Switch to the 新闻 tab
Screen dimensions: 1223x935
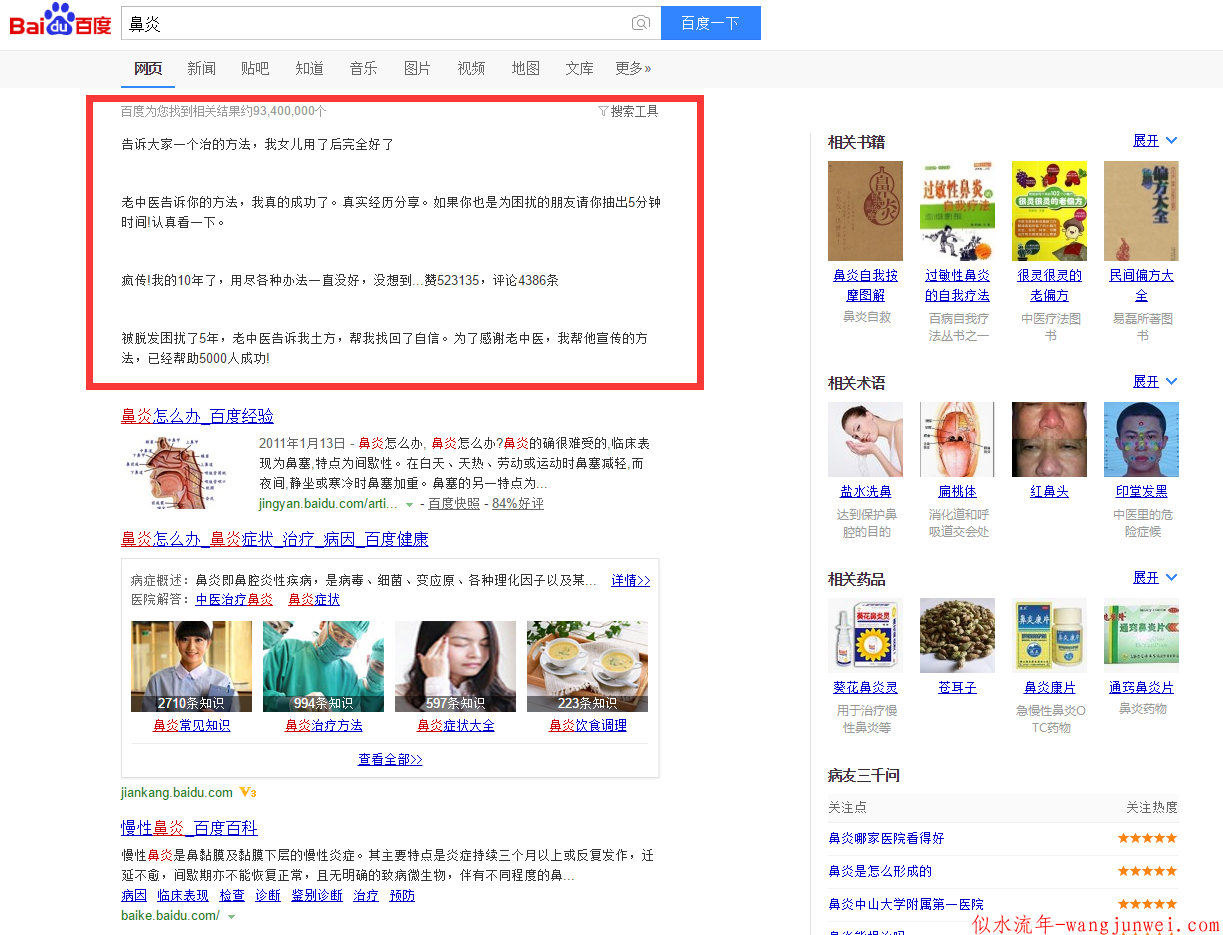click(x=202, y=68)
